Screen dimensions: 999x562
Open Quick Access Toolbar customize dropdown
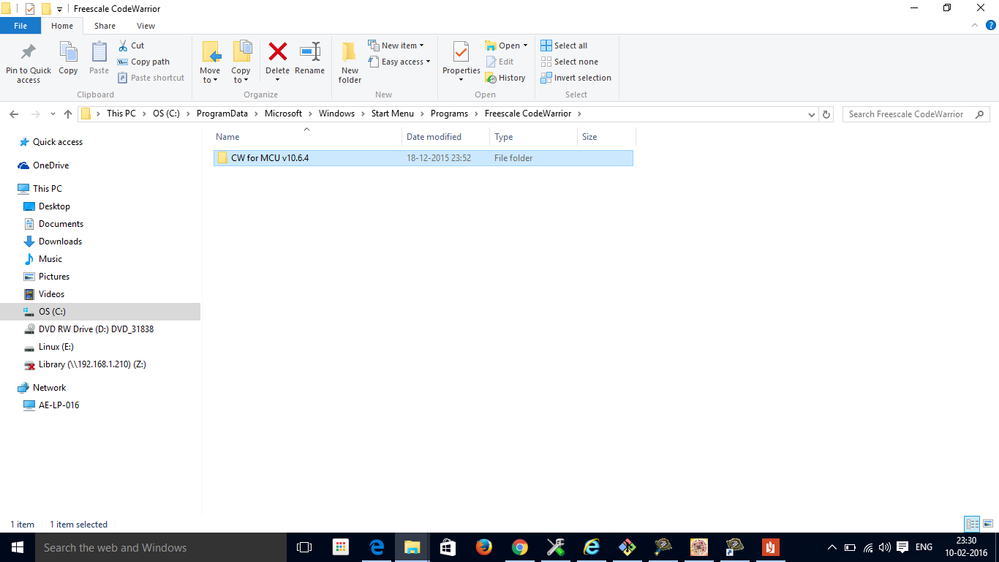(x=59, y=9)
